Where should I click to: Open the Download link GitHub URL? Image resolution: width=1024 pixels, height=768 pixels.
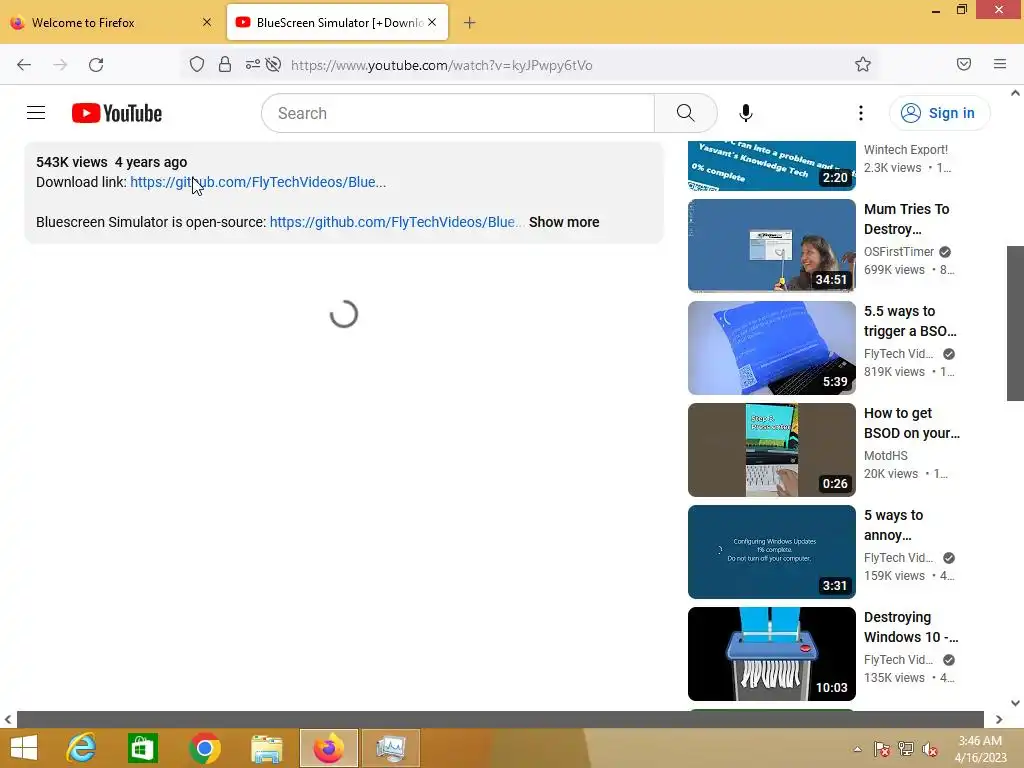click(x=258, y=182)
